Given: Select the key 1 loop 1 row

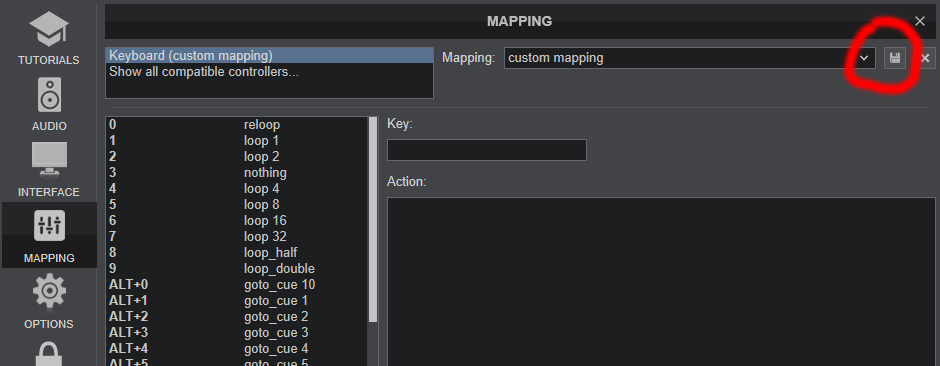Looking at the screenshot, I should click(237, 141).
